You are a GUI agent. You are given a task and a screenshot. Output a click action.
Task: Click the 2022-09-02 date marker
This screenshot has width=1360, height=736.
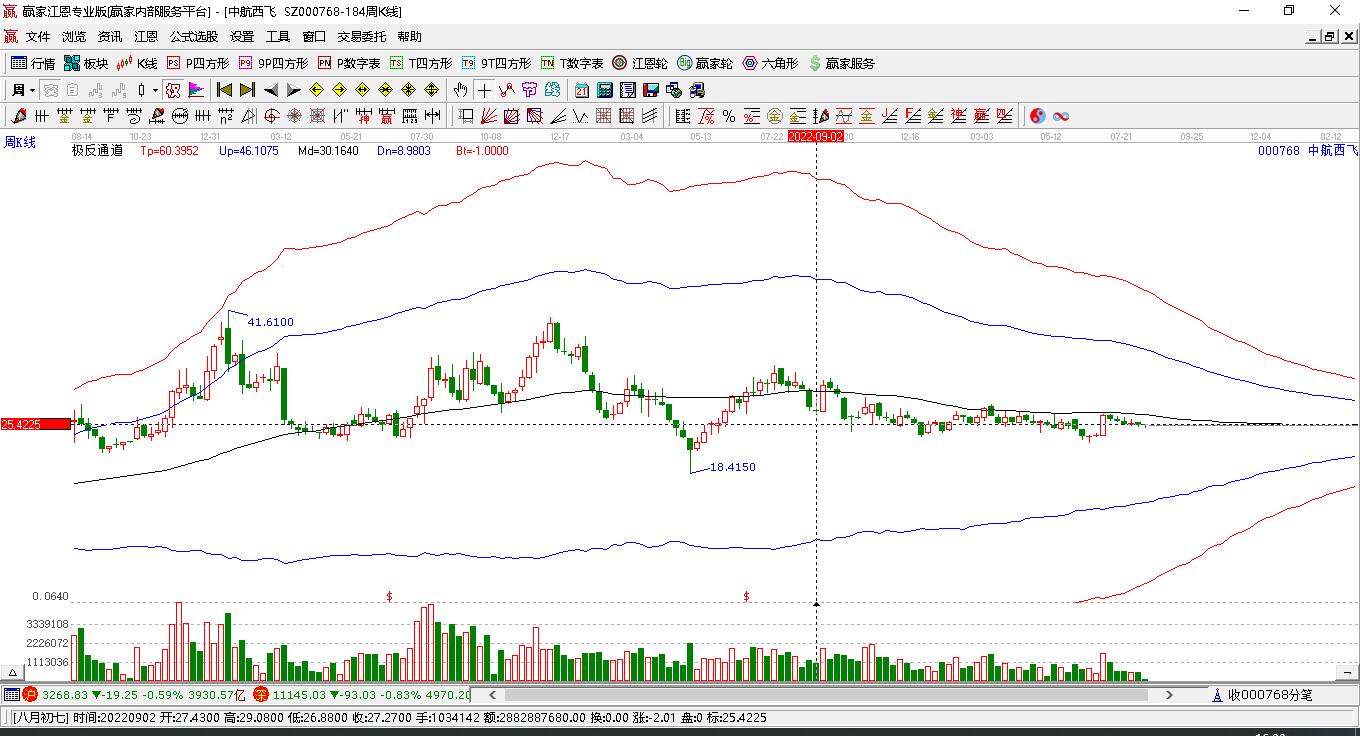[816, 136]
